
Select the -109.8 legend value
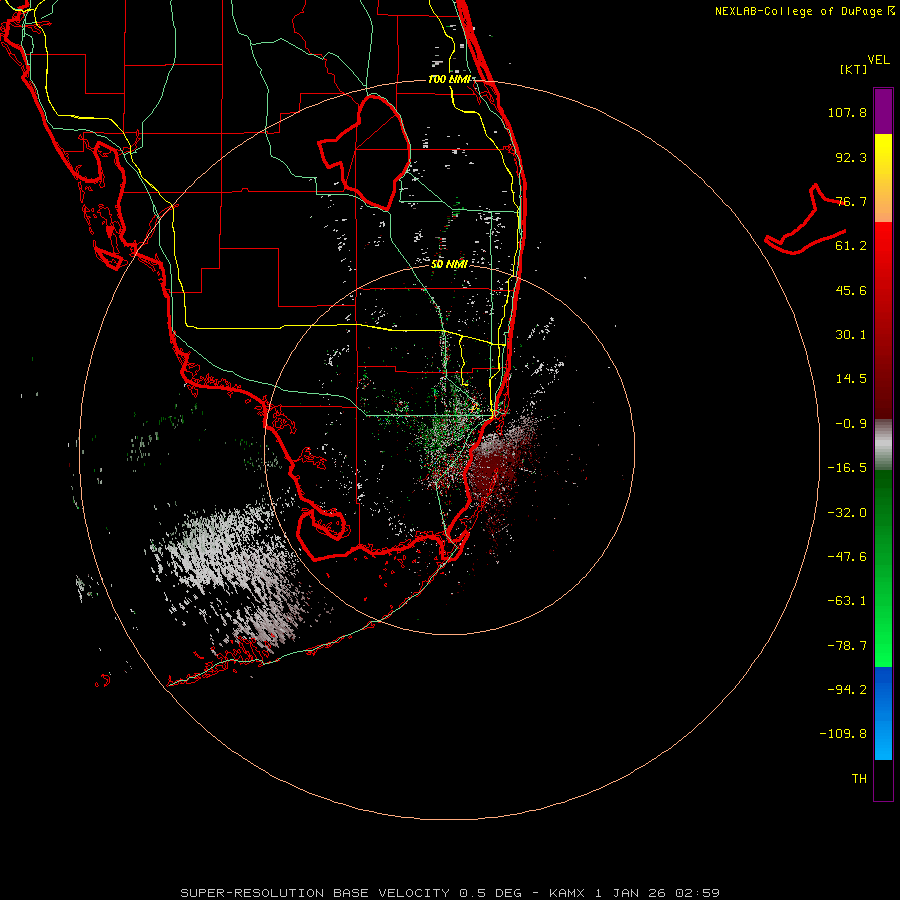[x=843, y=734]
